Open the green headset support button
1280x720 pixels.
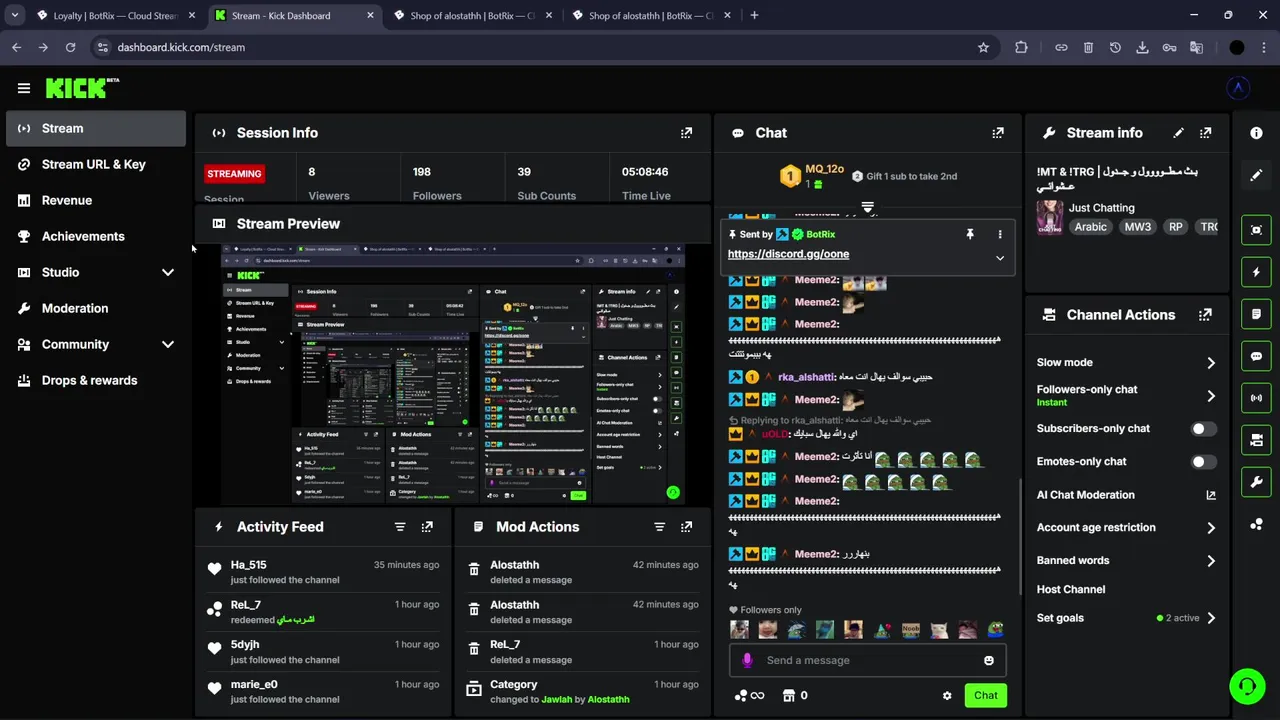coord(1247,686)
